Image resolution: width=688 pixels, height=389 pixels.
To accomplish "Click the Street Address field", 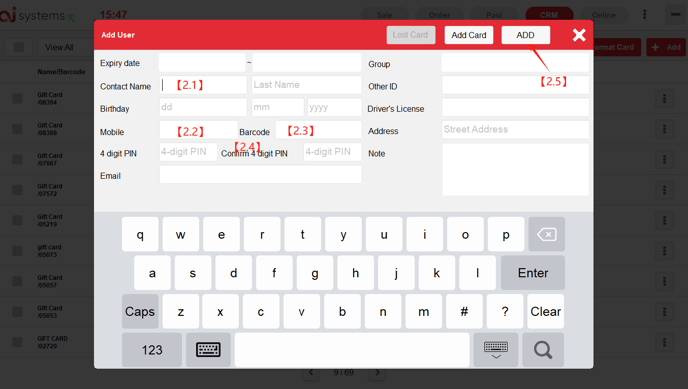I will coord(515,129).
